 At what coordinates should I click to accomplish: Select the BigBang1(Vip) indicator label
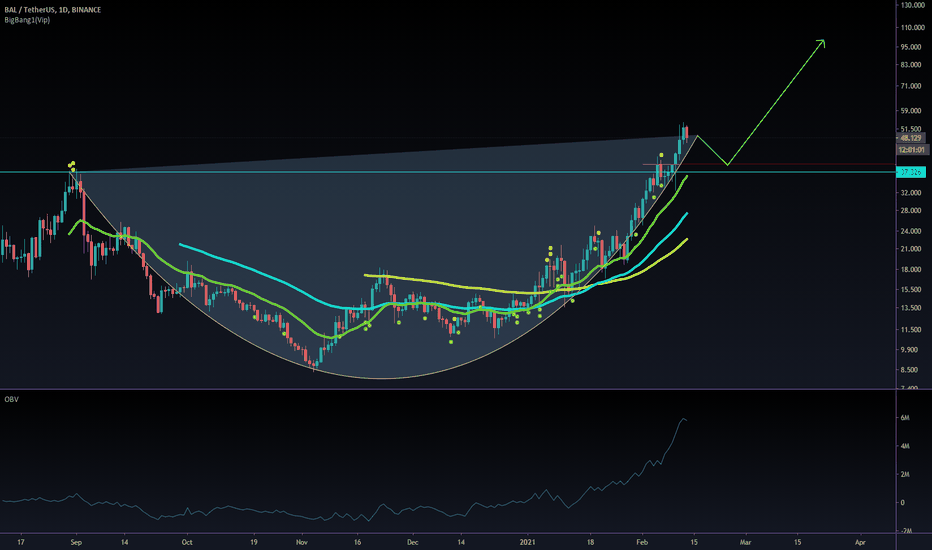click(27, 20)
